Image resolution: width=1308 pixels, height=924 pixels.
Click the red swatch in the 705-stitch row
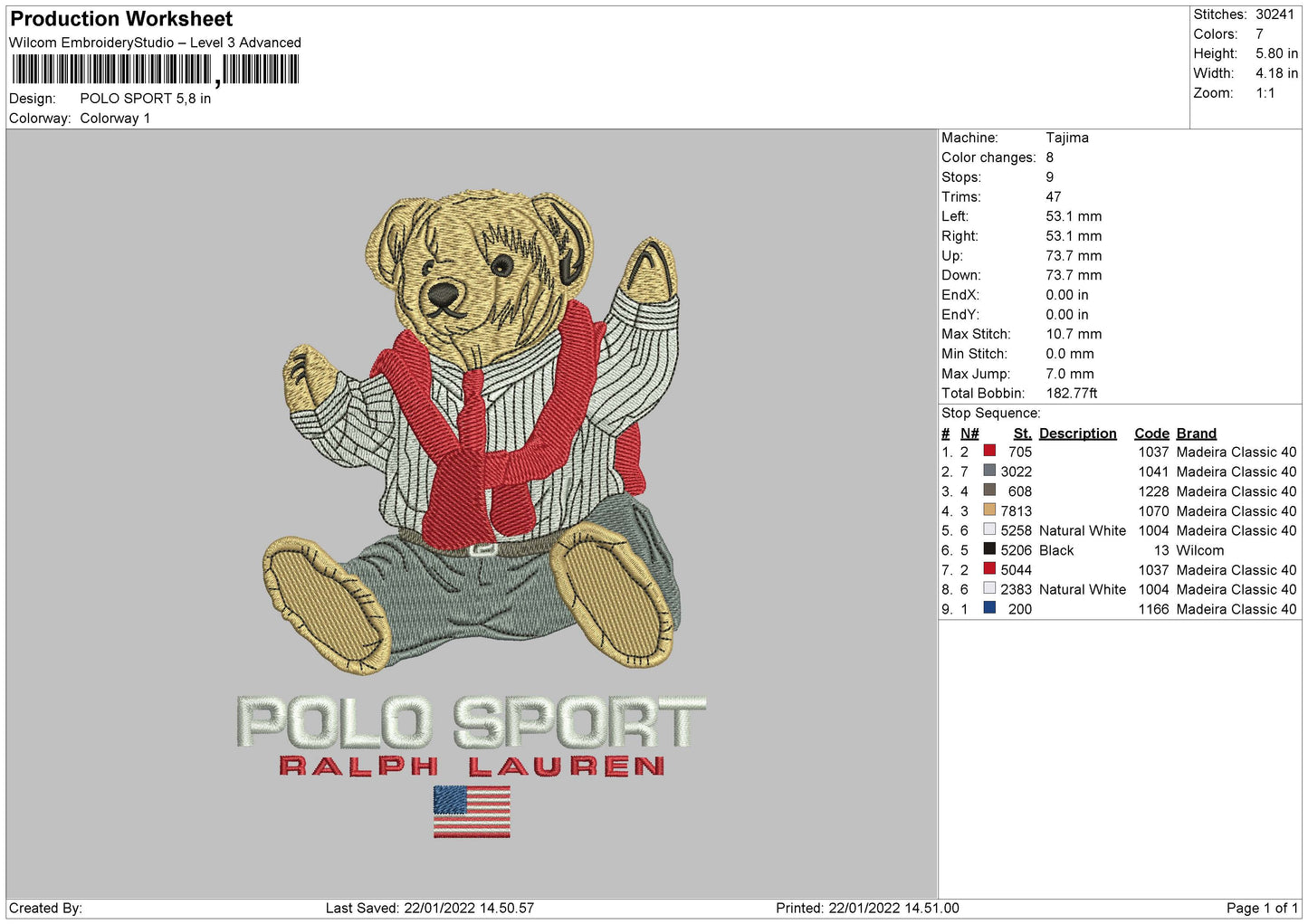tap(989, 451)
